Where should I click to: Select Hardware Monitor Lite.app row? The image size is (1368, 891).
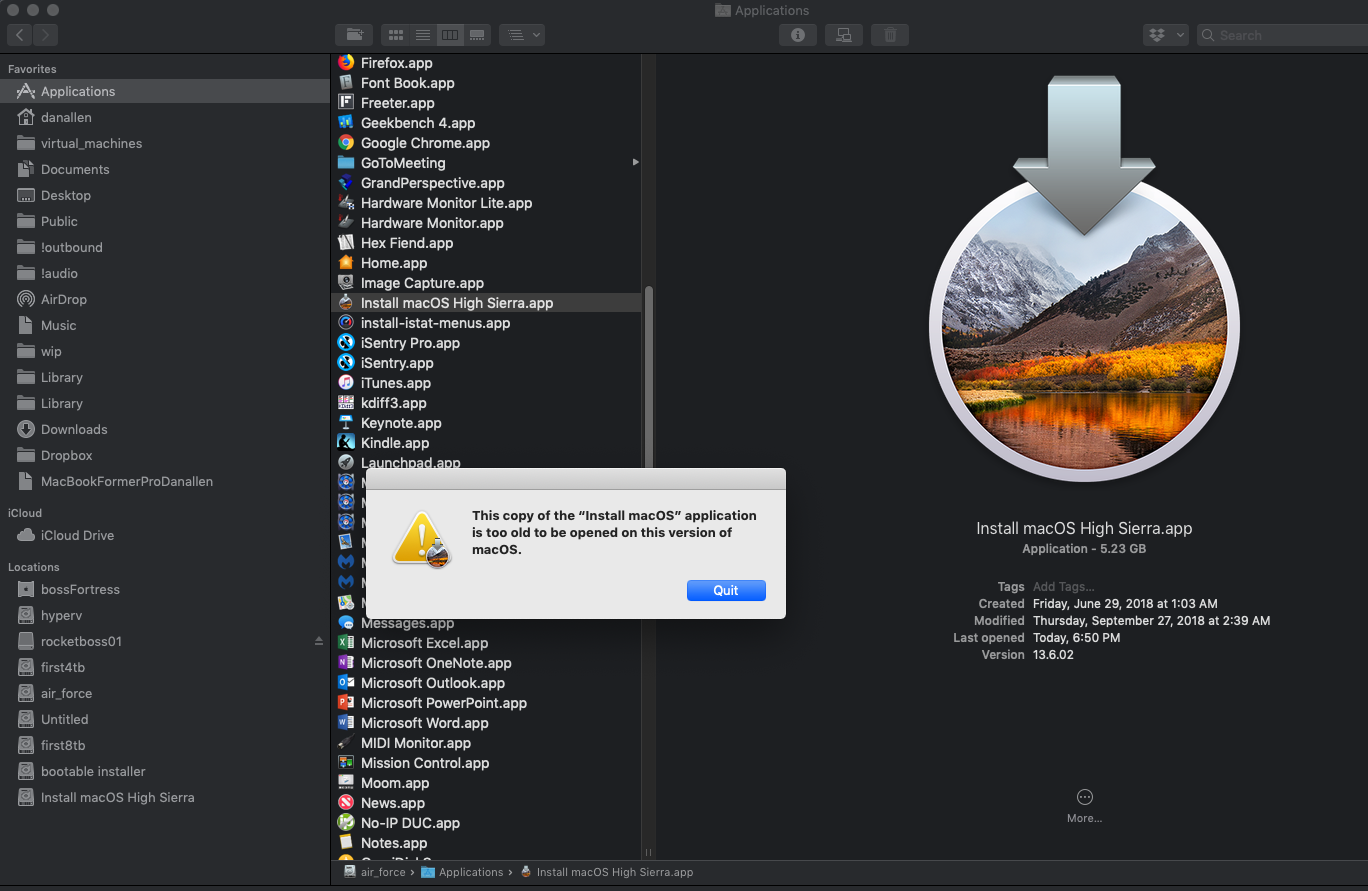point(486,203)
